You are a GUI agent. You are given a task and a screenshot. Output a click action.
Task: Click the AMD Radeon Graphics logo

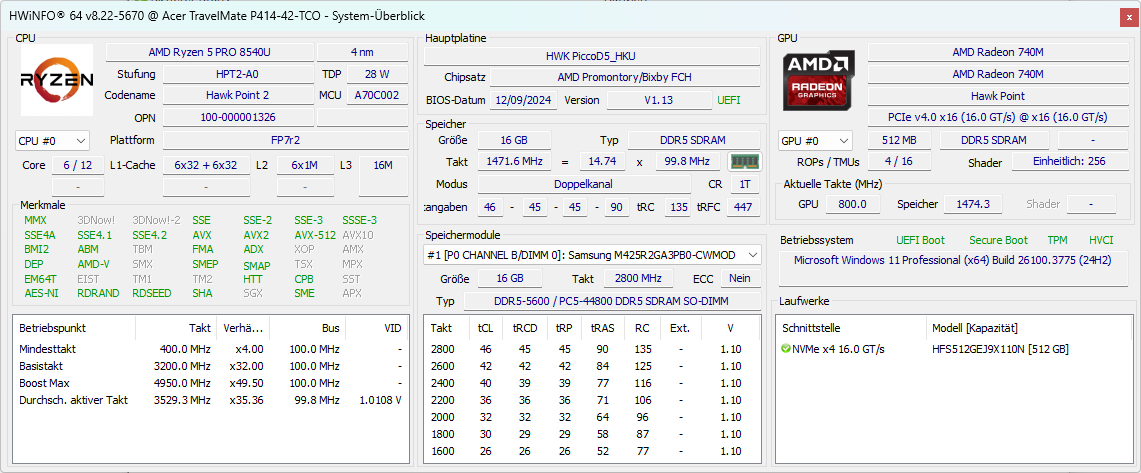pos(819,81)
